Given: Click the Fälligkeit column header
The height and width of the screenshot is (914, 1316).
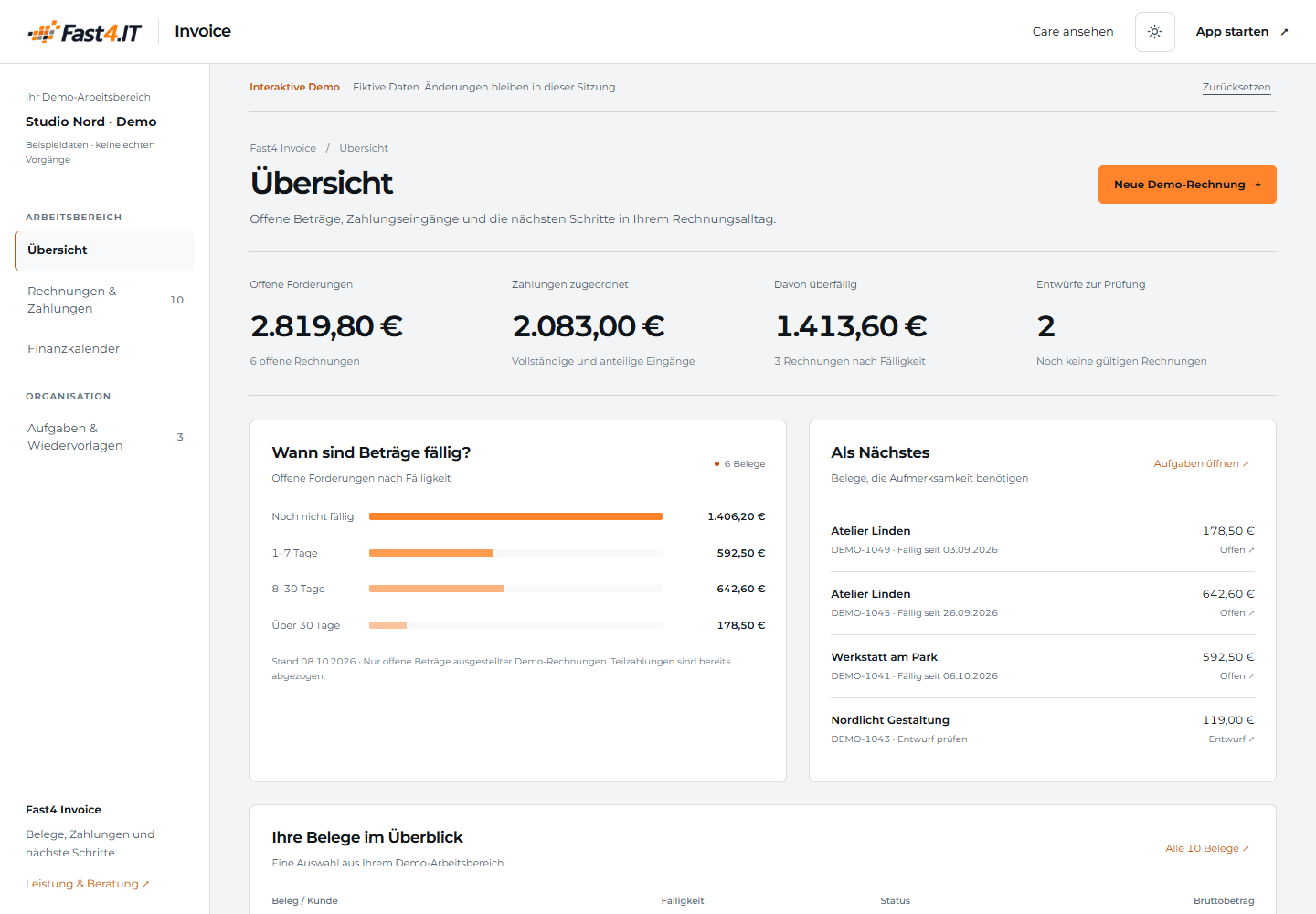Looking at the screenshot, I should coord(683,901).
